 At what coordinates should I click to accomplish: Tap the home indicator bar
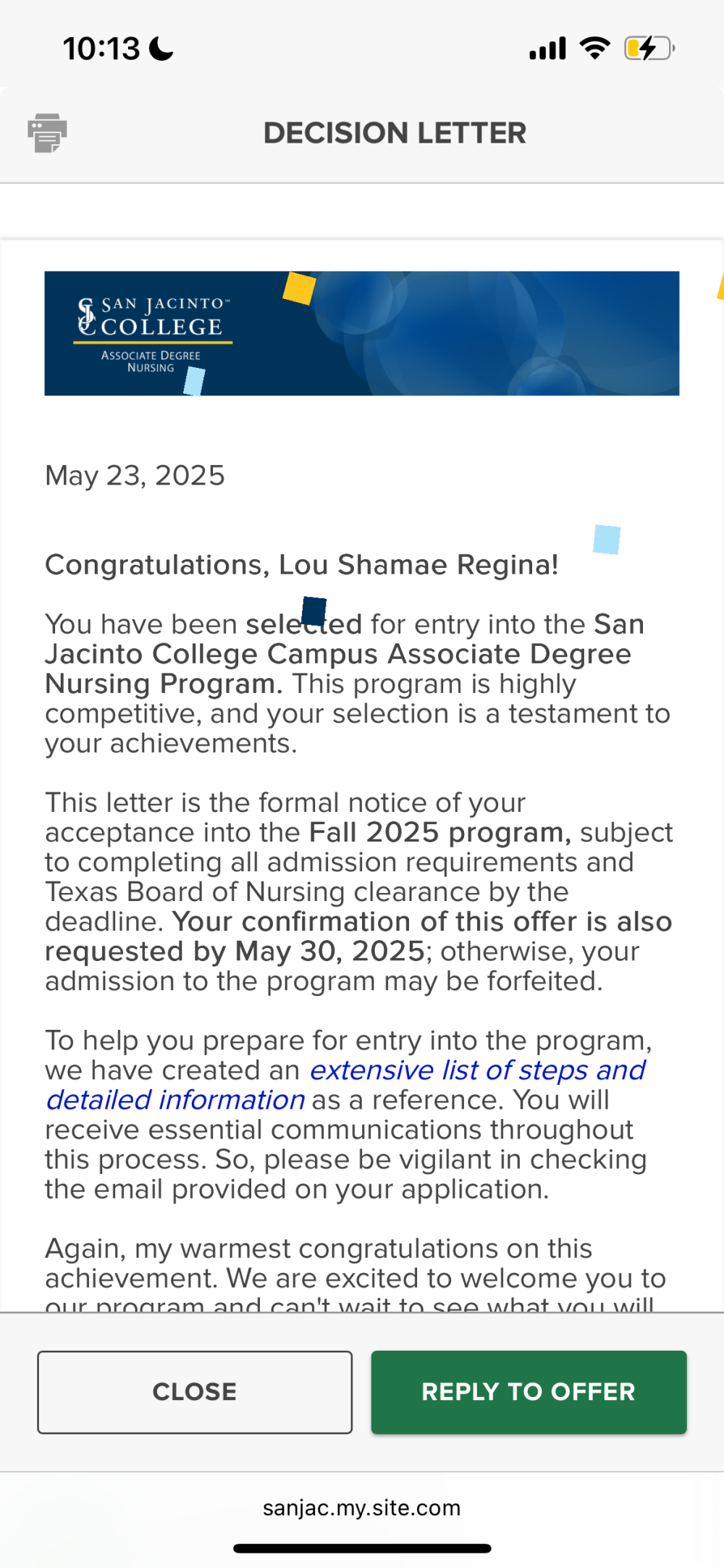[x=362, y=1548]
